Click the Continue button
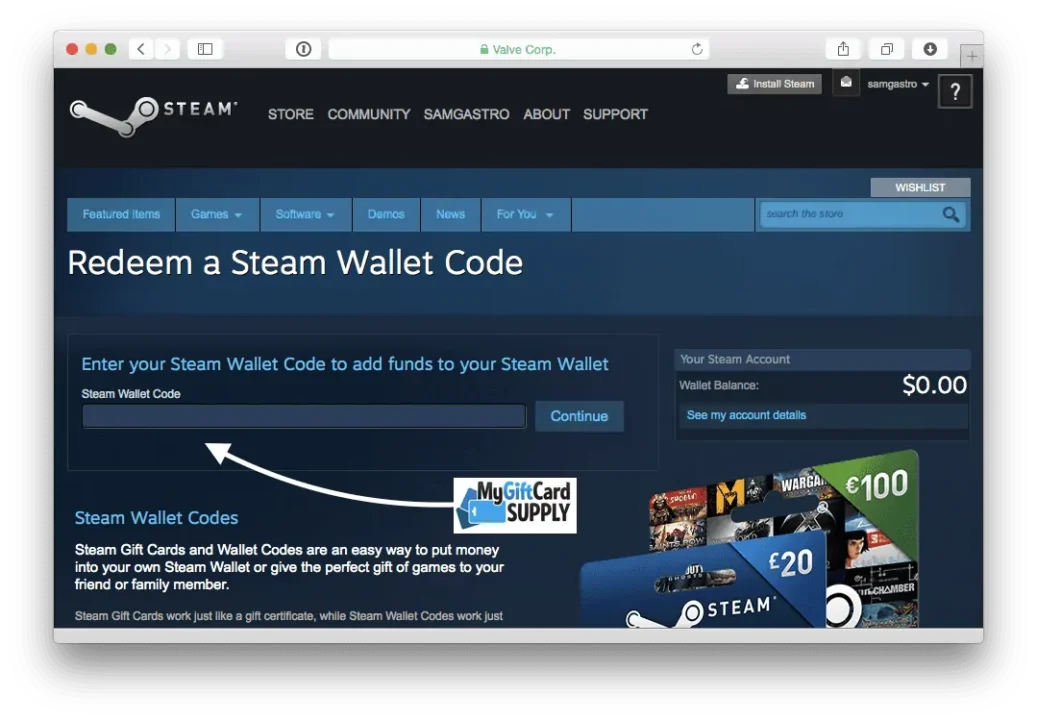The image size is (1037, 720). (x=579, y=416)
